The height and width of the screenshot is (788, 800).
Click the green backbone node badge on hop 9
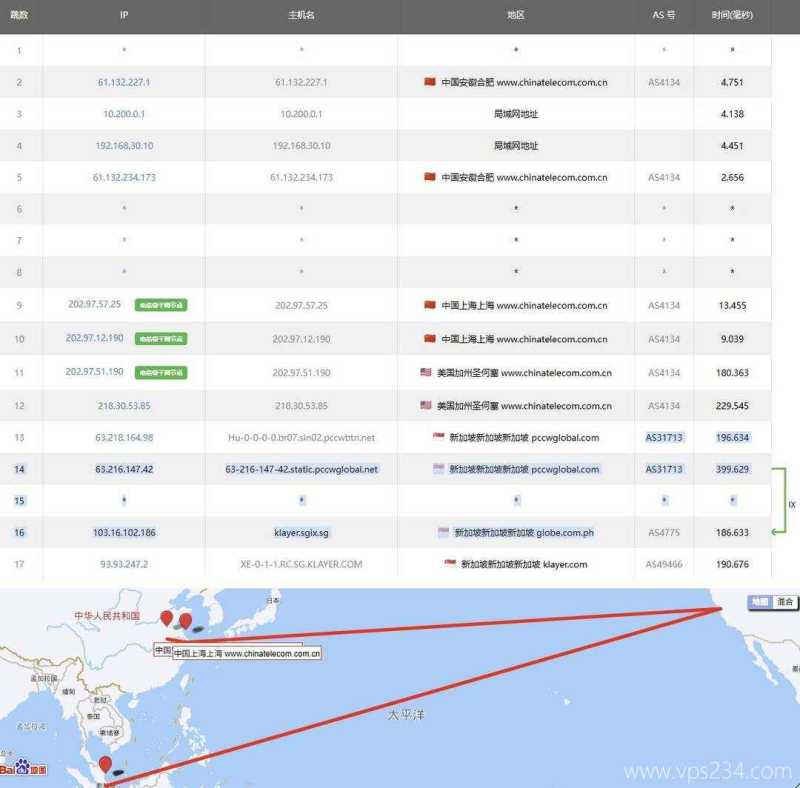point(160,305)
